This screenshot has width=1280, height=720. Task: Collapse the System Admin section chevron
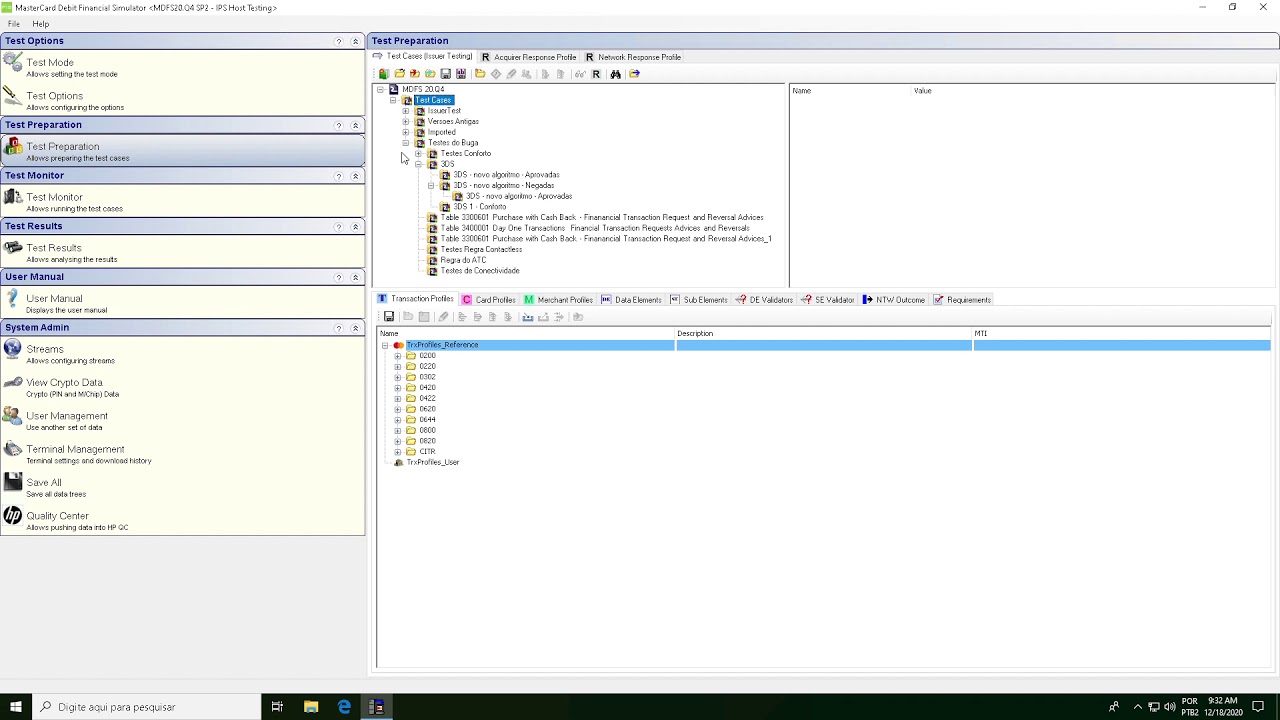[355, 328]
